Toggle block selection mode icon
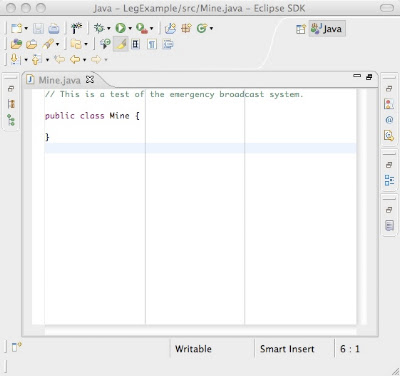Screen dimensions: 400x376 pos(136,44)
